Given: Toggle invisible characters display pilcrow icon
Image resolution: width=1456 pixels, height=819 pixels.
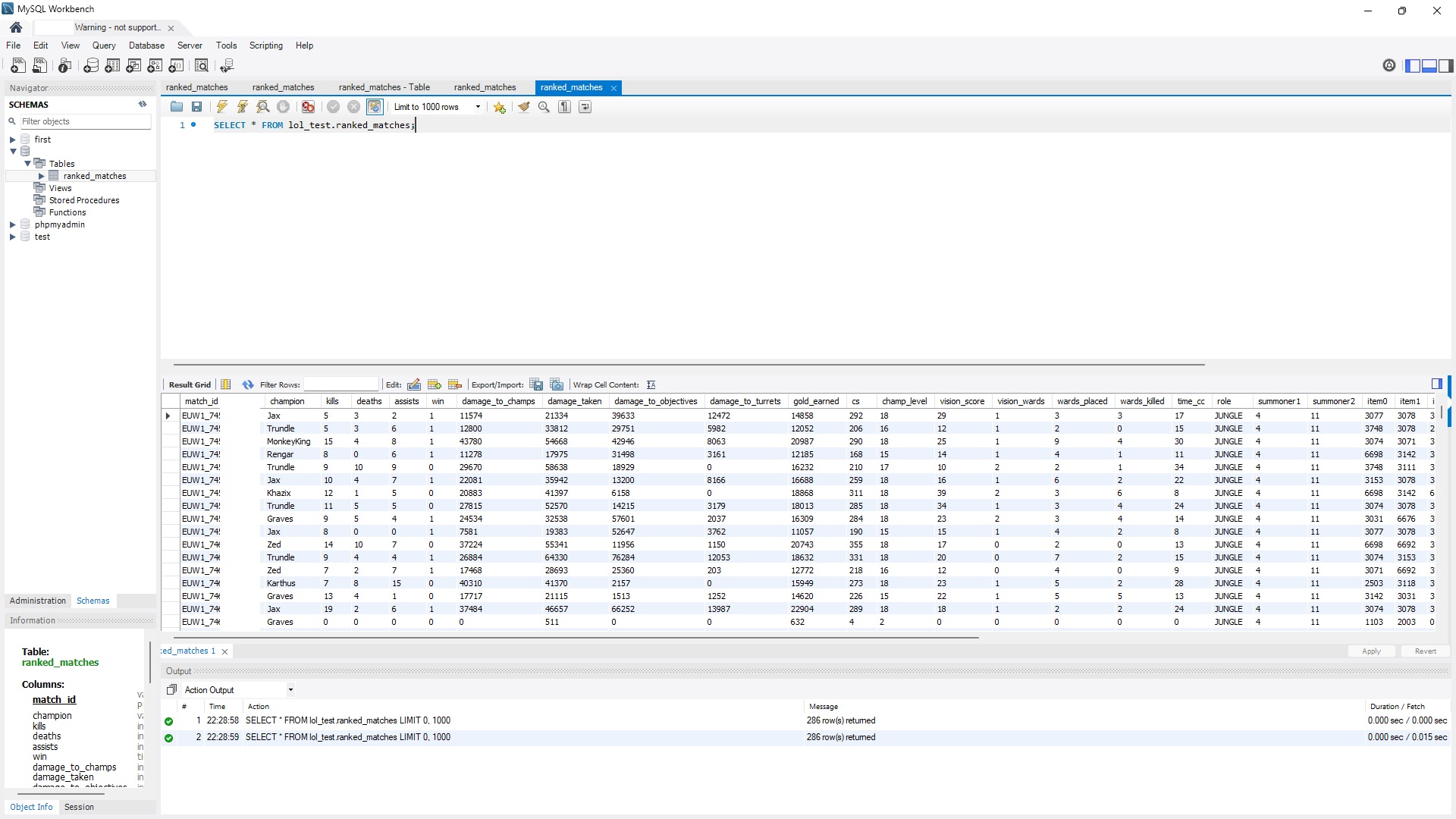Looking at the screenshot, I should (564, 107).
